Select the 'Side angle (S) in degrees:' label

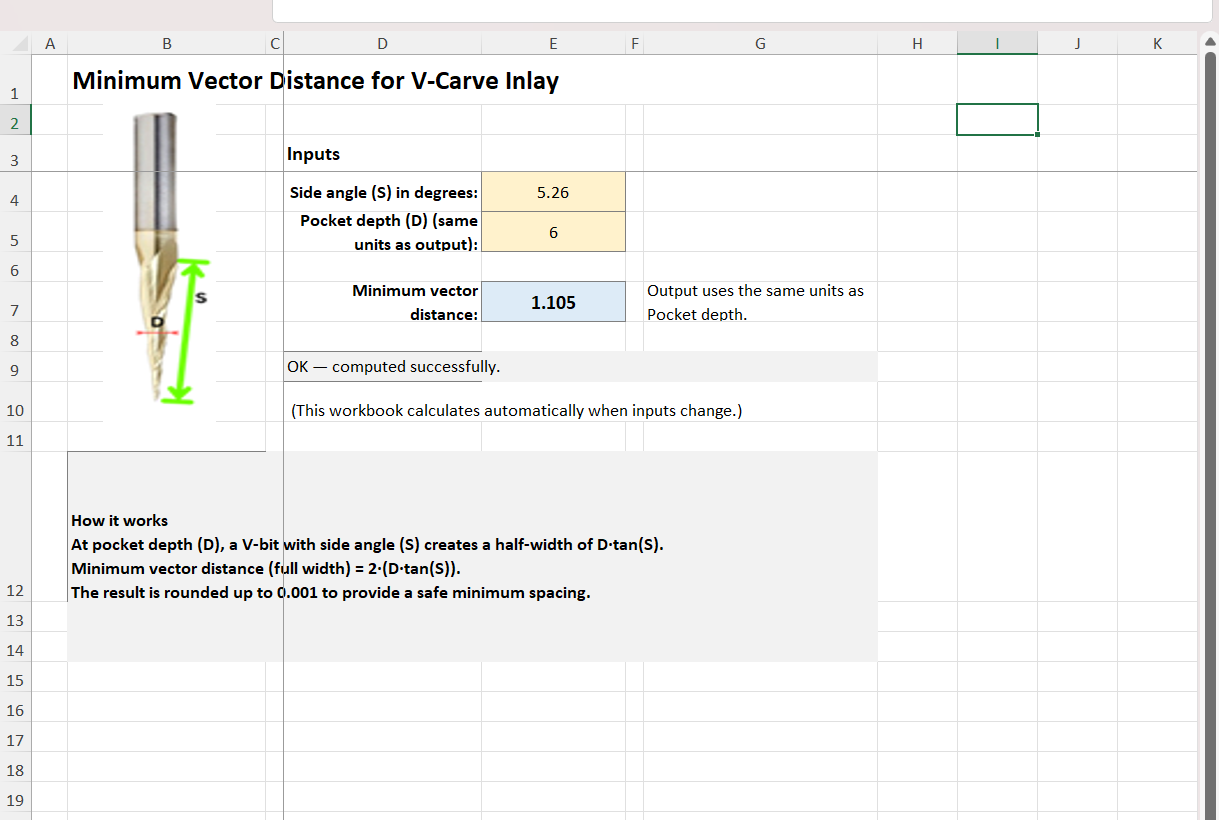coord(382,192)
